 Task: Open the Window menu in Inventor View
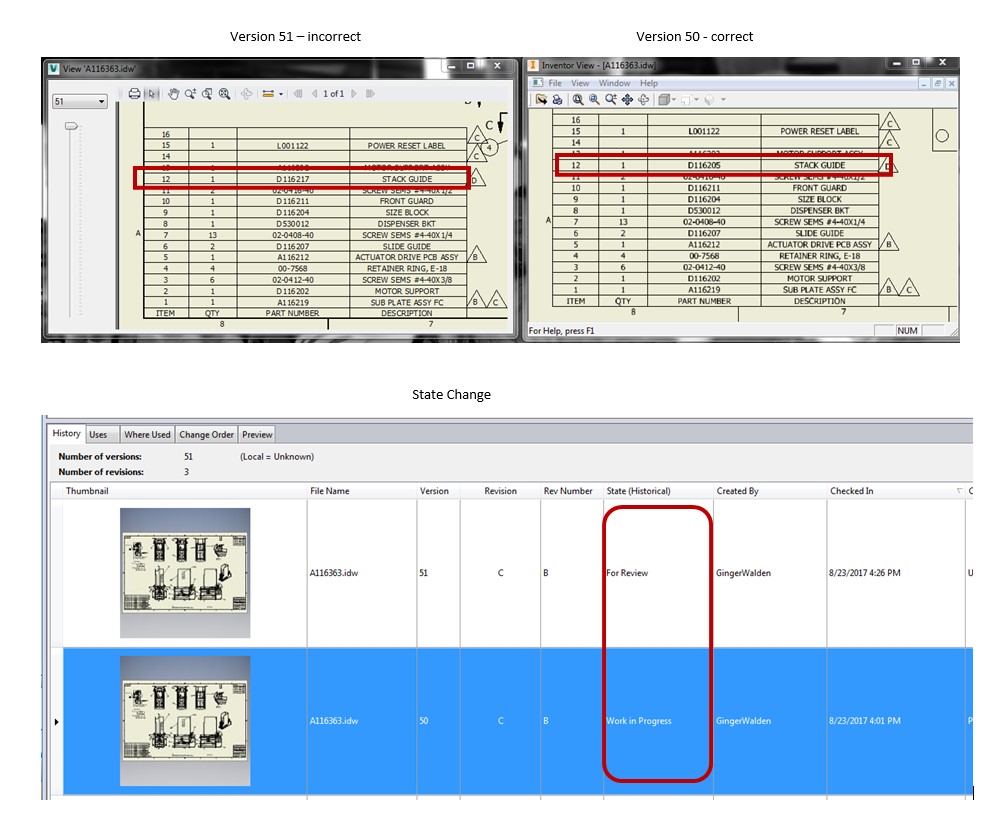coord(614,83)
